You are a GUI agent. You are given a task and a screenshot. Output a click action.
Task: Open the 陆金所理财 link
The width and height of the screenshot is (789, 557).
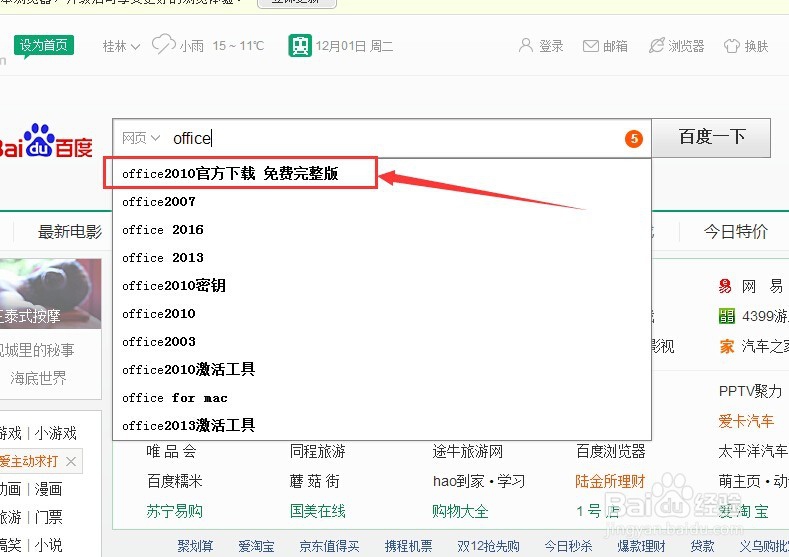point(610,481)
